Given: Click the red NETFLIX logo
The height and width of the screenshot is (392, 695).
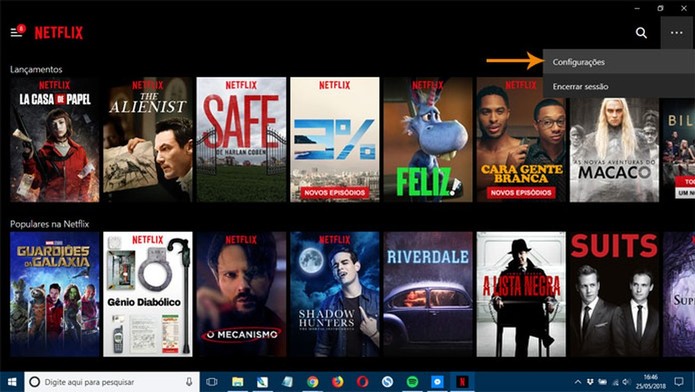Looking at the screenshot, I should (x=59, y=33).
